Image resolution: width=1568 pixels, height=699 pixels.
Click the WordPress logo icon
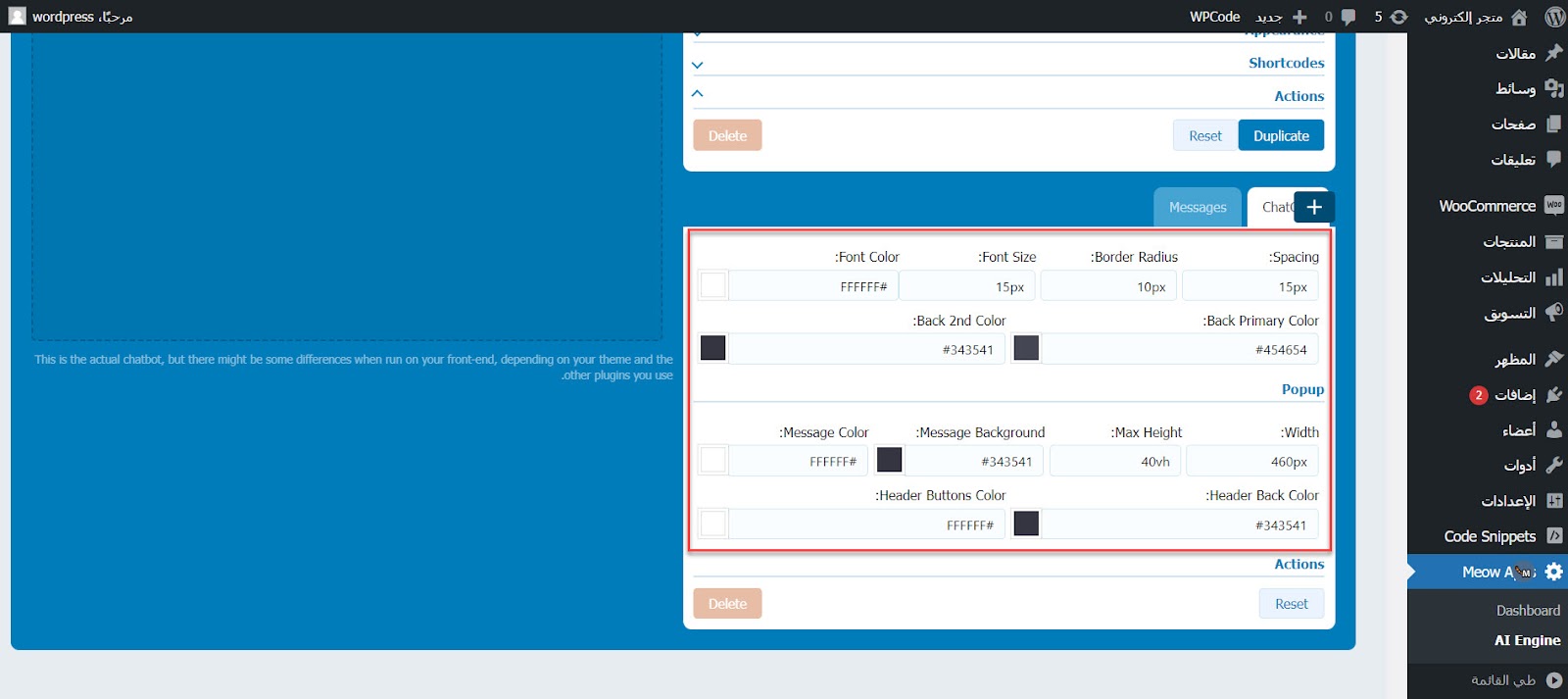click(1554, 17)
